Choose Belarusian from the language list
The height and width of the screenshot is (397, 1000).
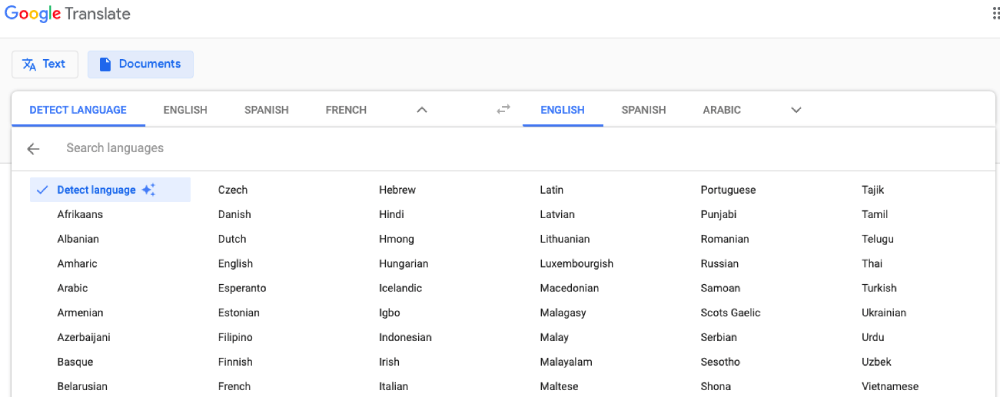(82, 387)
